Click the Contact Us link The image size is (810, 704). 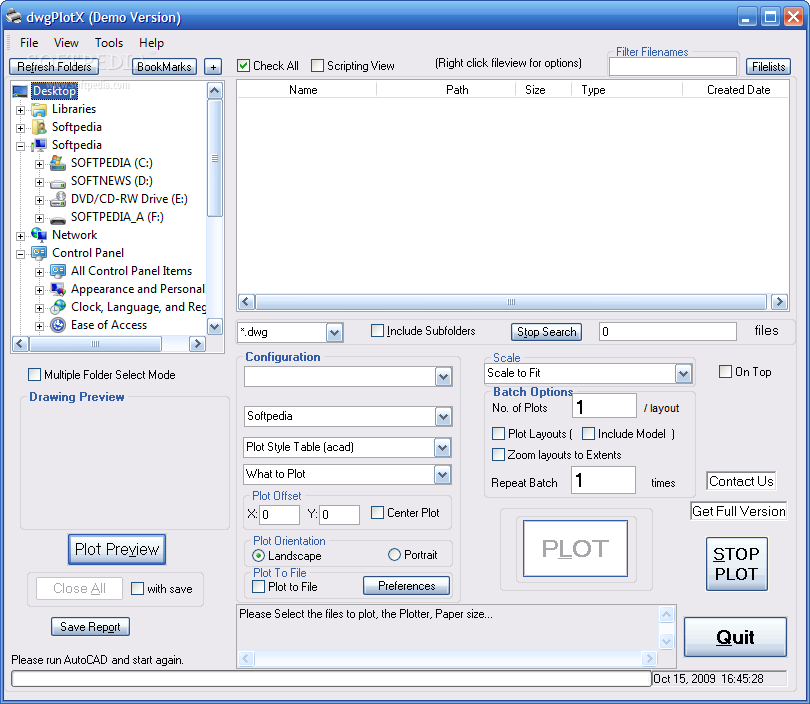click(x=741, y=481)
